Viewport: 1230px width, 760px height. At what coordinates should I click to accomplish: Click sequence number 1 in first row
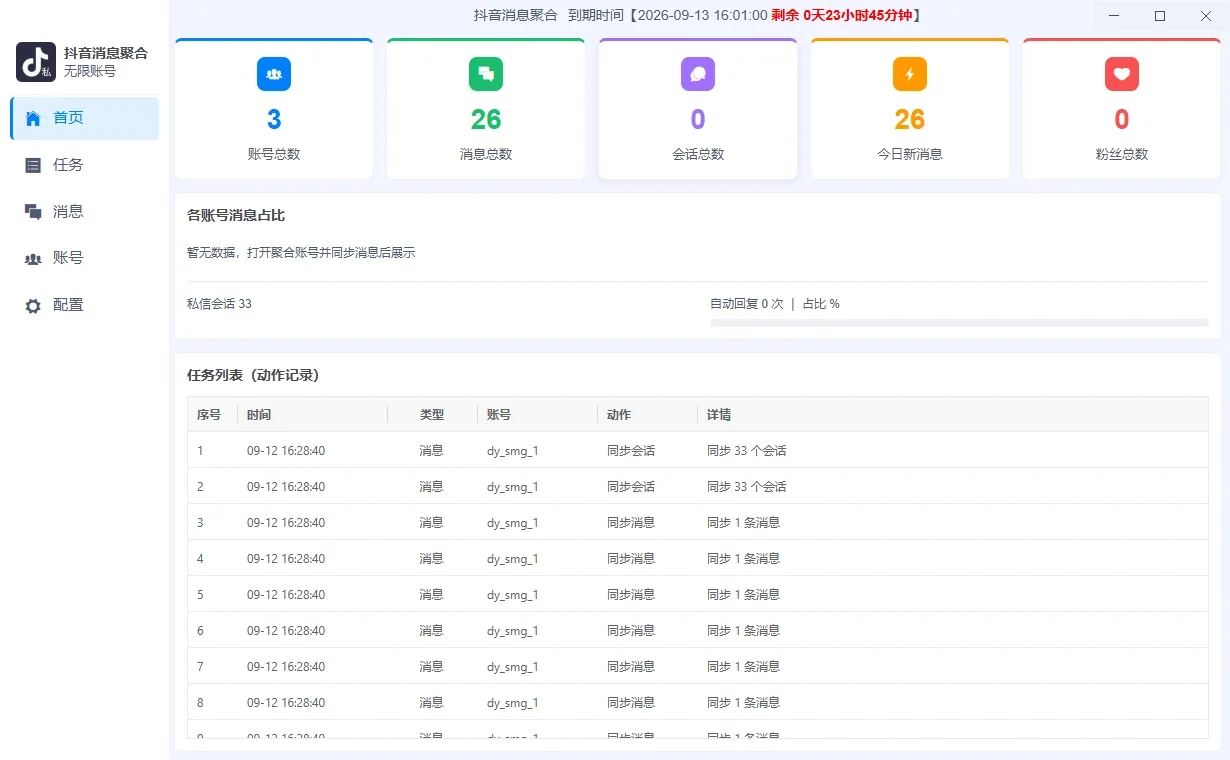(200, 451)
